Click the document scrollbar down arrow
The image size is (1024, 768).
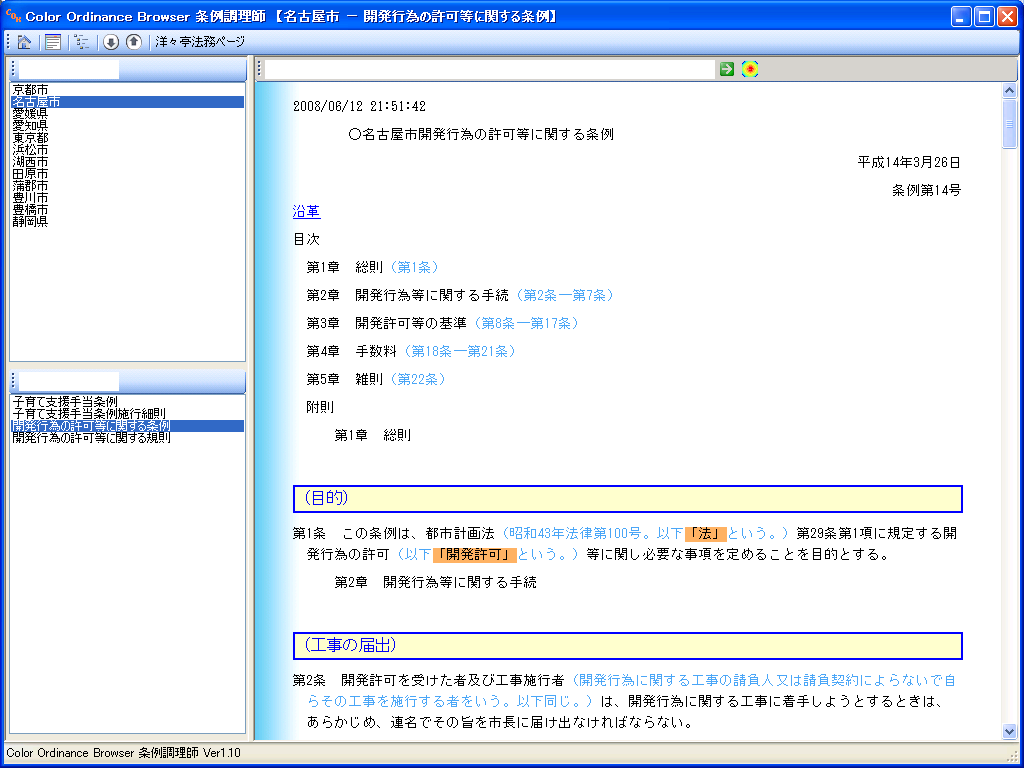click(x=1009, y=732)
